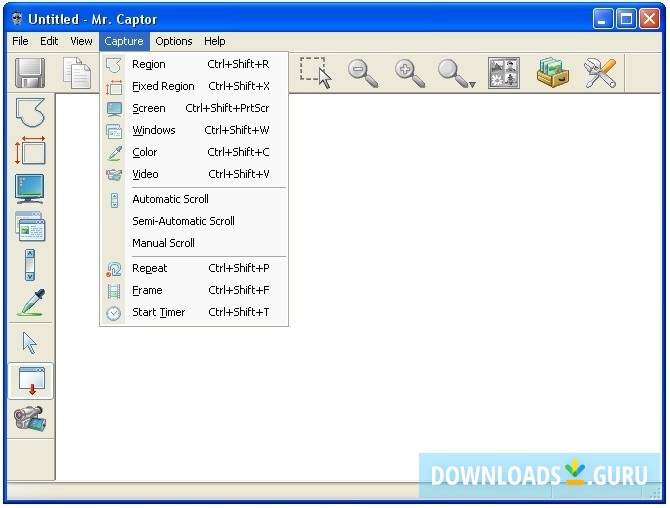Click the Zoom Out magnifier icon
The height and width of the screenshot is (508, 670).
coord(363,73)
